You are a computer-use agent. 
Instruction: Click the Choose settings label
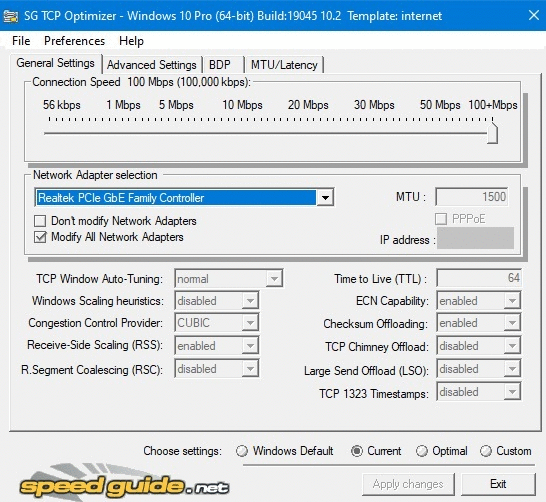pyautogui.click(x=182, y=451)
